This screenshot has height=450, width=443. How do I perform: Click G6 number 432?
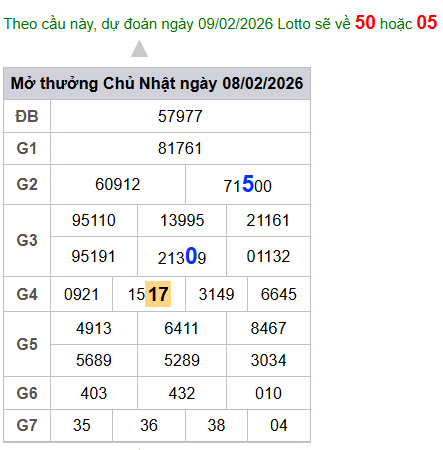coord(182,393)
